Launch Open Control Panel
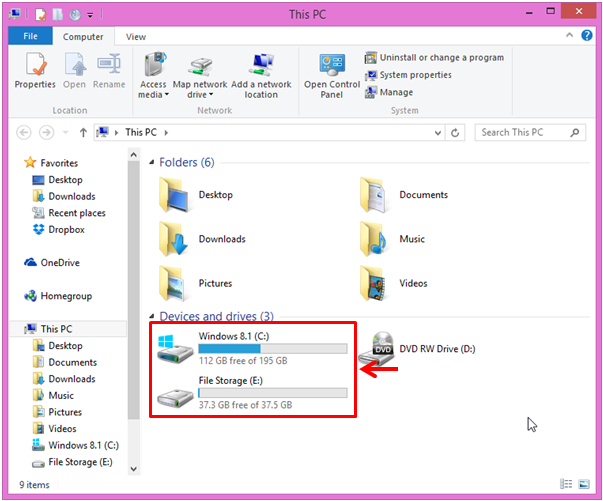Image resolution: width=603 pixels, height=501 pixels. point(332,75)
